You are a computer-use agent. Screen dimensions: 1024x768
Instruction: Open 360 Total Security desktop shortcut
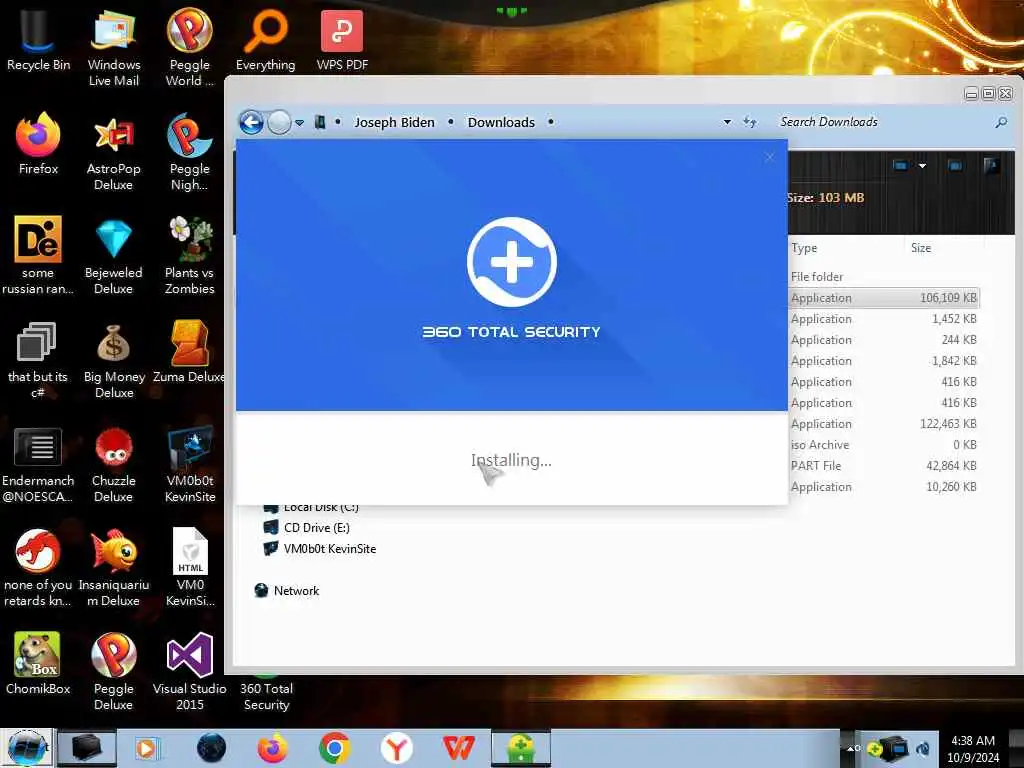(x=266, y=692)
